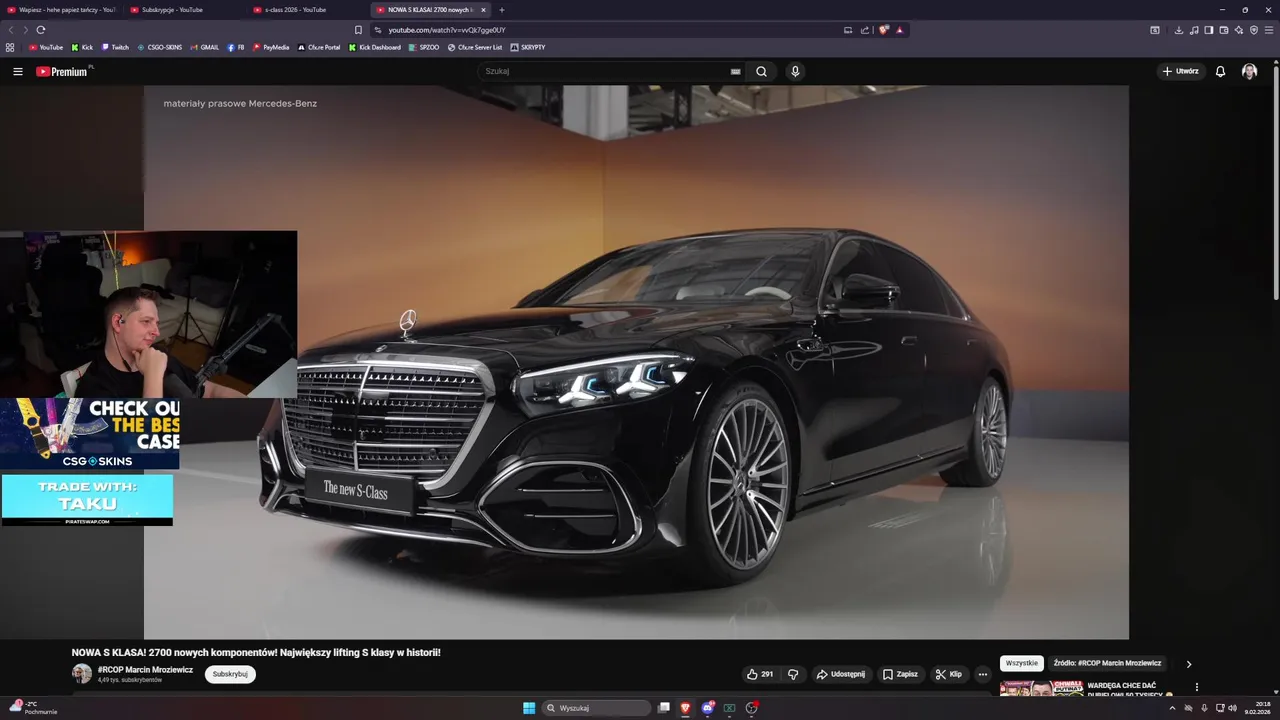Viewport: 1280px width, 720px height.
Task: Open Brave Rewards triangle icon
Action: (899, 30)
